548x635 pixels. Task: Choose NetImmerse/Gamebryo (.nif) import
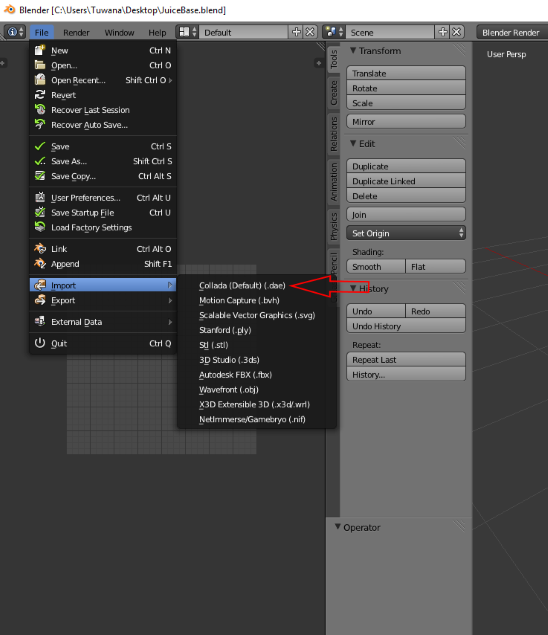click(257, 419)
